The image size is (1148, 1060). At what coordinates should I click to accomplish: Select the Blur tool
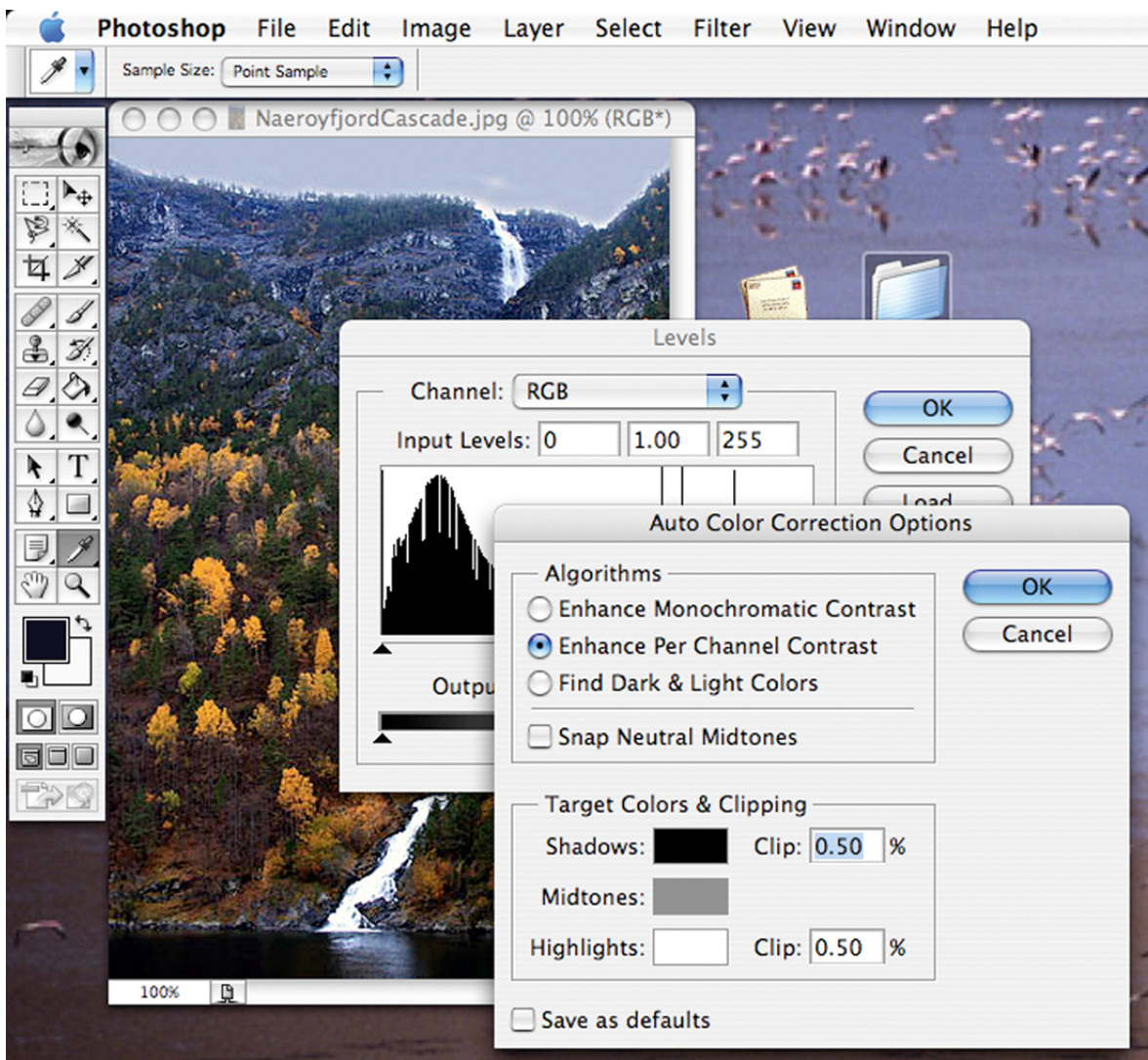(34, 424)
